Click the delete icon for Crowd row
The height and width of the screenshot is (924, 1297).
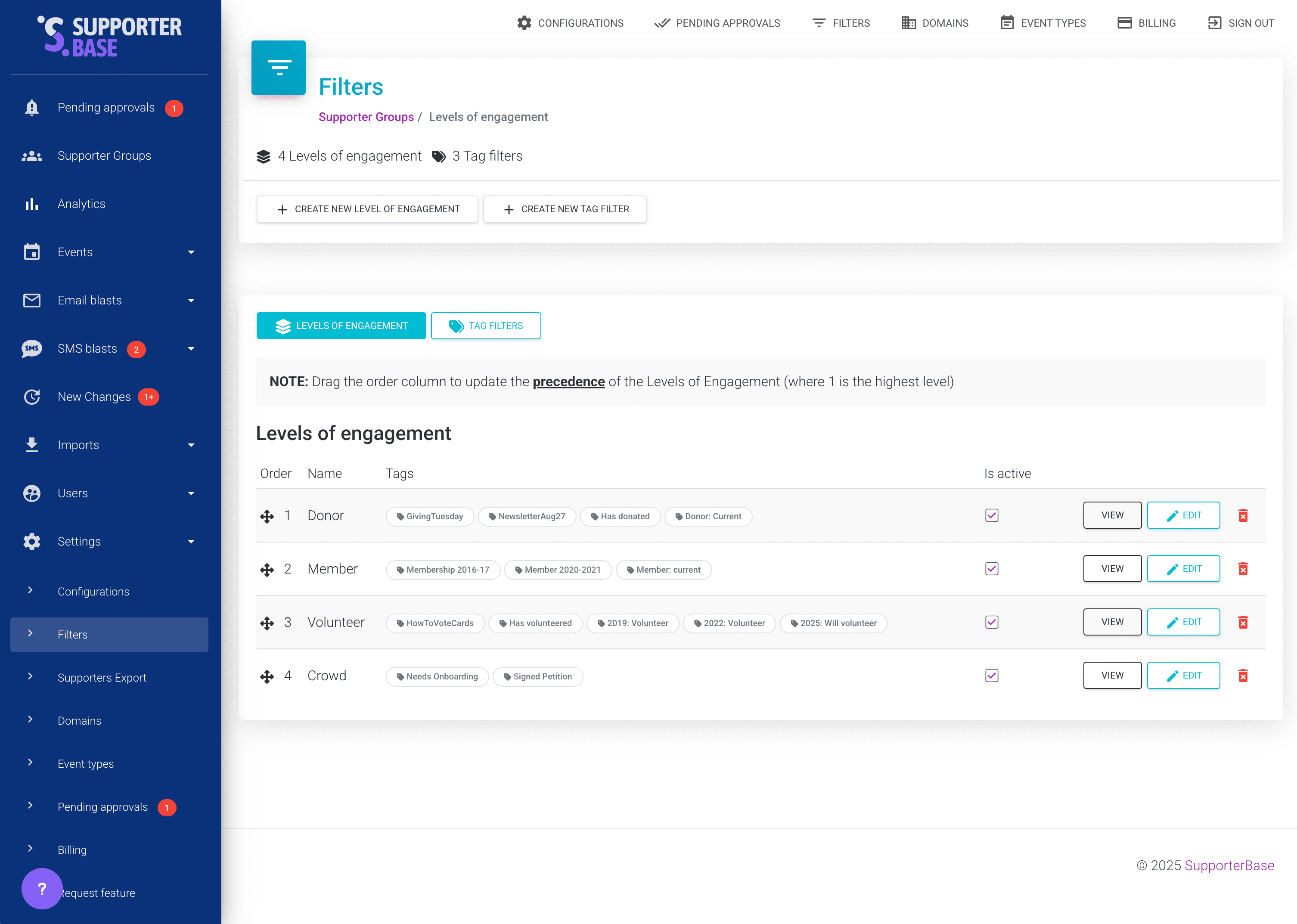(x=1242, y=676)
